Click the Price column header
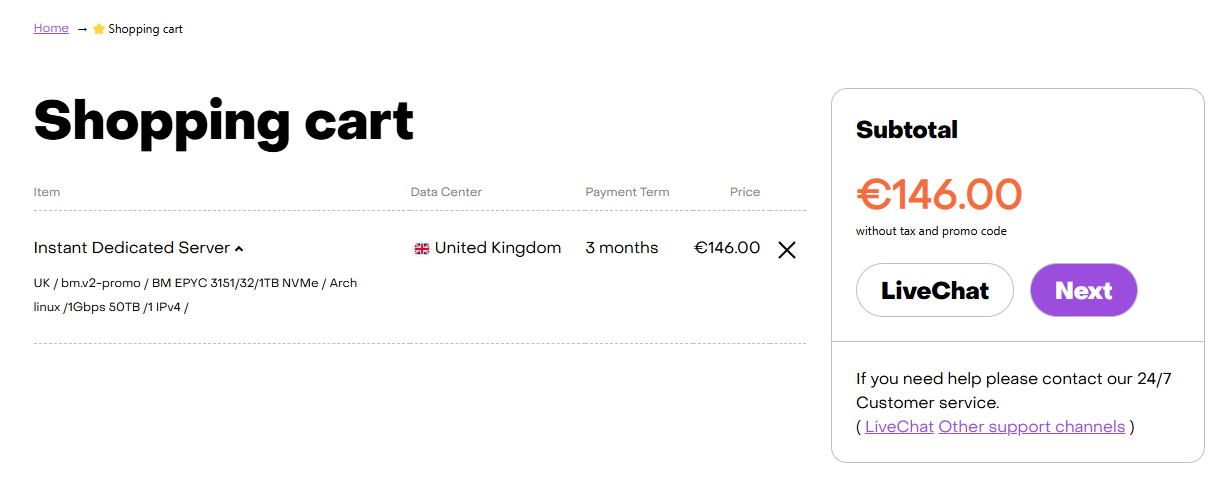This screenshot has height=486, width=1221. [745, 192]
